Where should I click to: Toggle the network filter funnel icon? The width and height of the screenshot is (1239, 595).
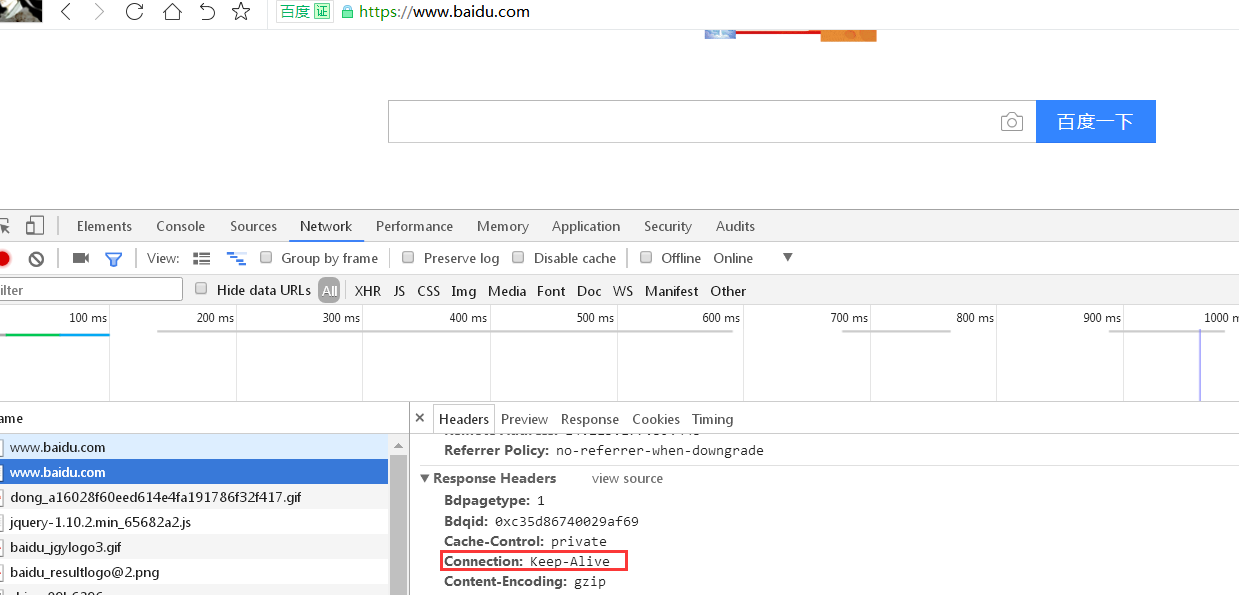[x=114, y=259]
